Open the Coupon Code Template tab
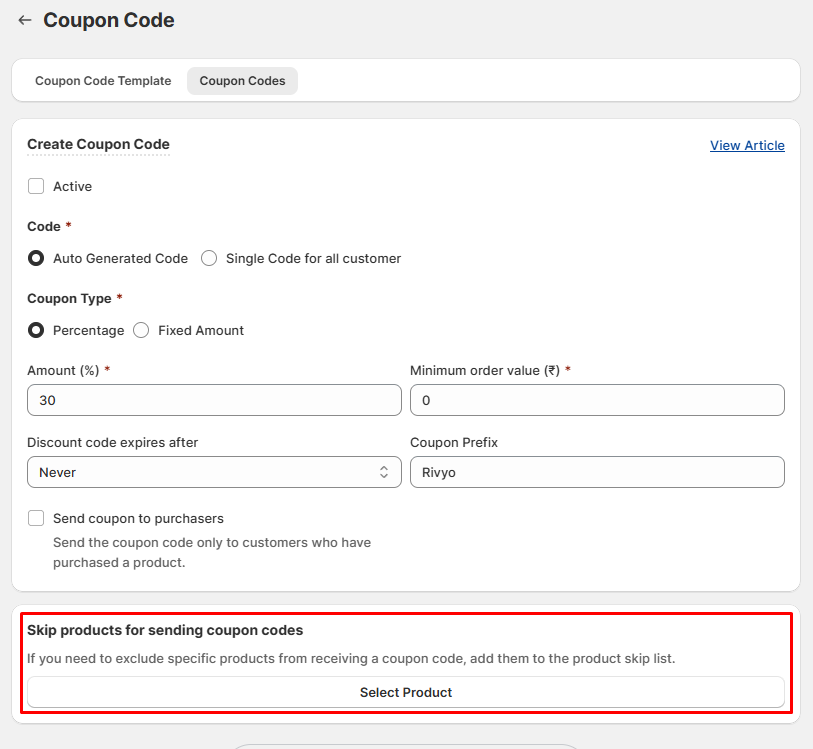 tap(103, 81)
